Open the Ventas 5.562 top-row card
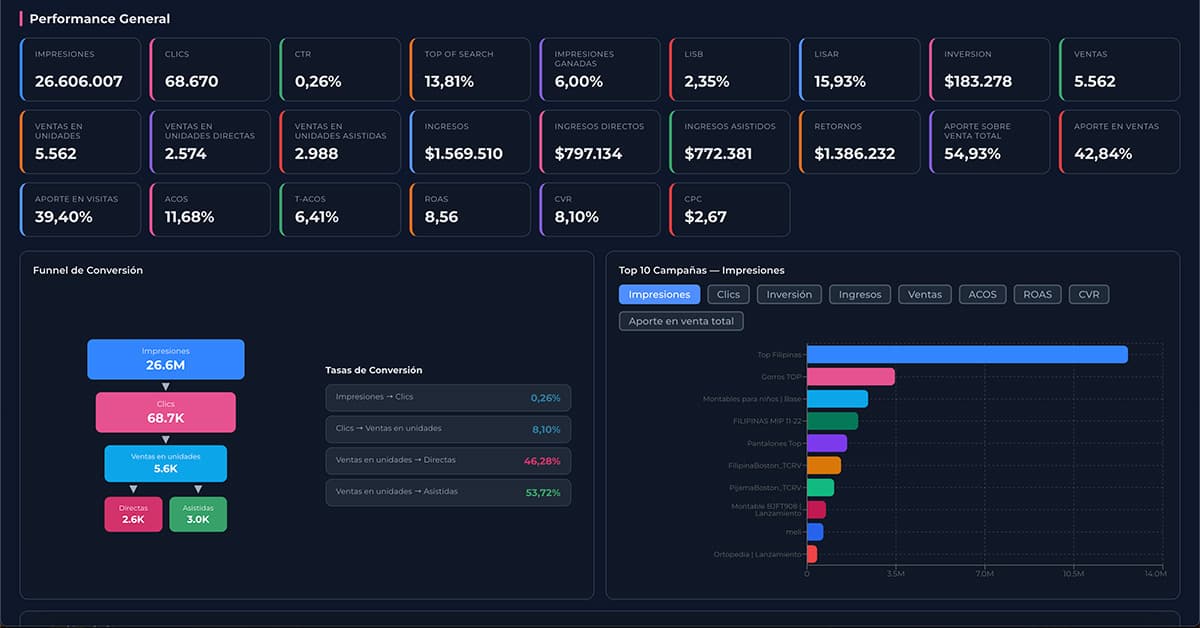The height and width of the screenshot is (628, 1200). point(1120,70)
